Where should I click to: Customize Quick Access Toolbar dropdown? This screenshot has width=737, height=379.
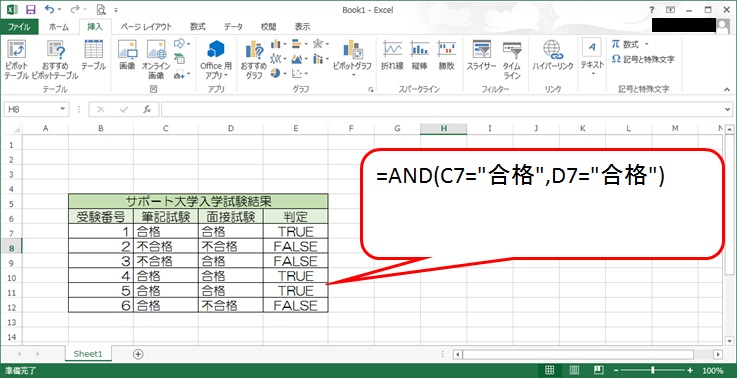(x=116, y=9)
